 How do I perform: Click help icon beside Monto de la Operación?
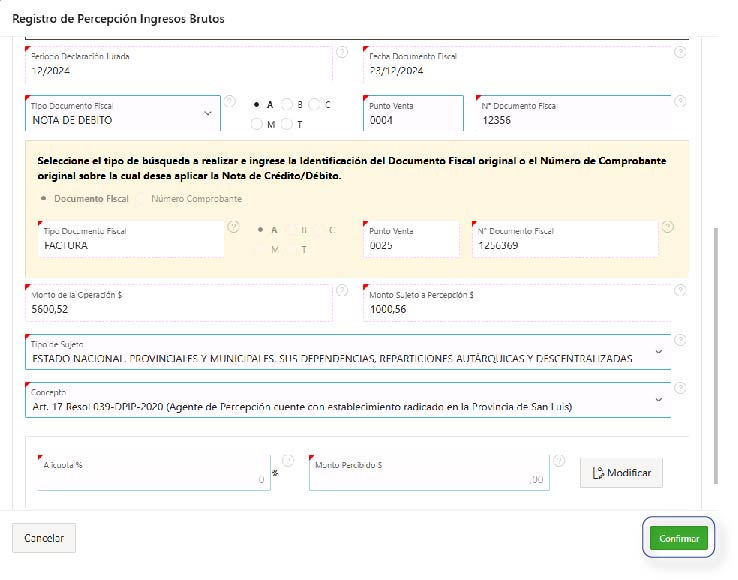(x=342, y=291)
